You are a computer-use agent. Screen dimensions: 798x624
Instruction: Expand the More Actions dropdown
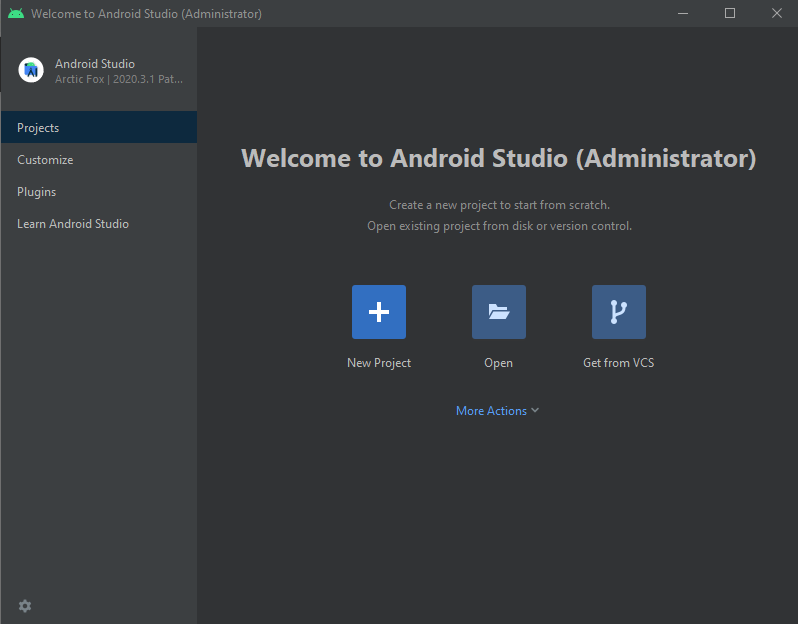(x=497, y=411)
